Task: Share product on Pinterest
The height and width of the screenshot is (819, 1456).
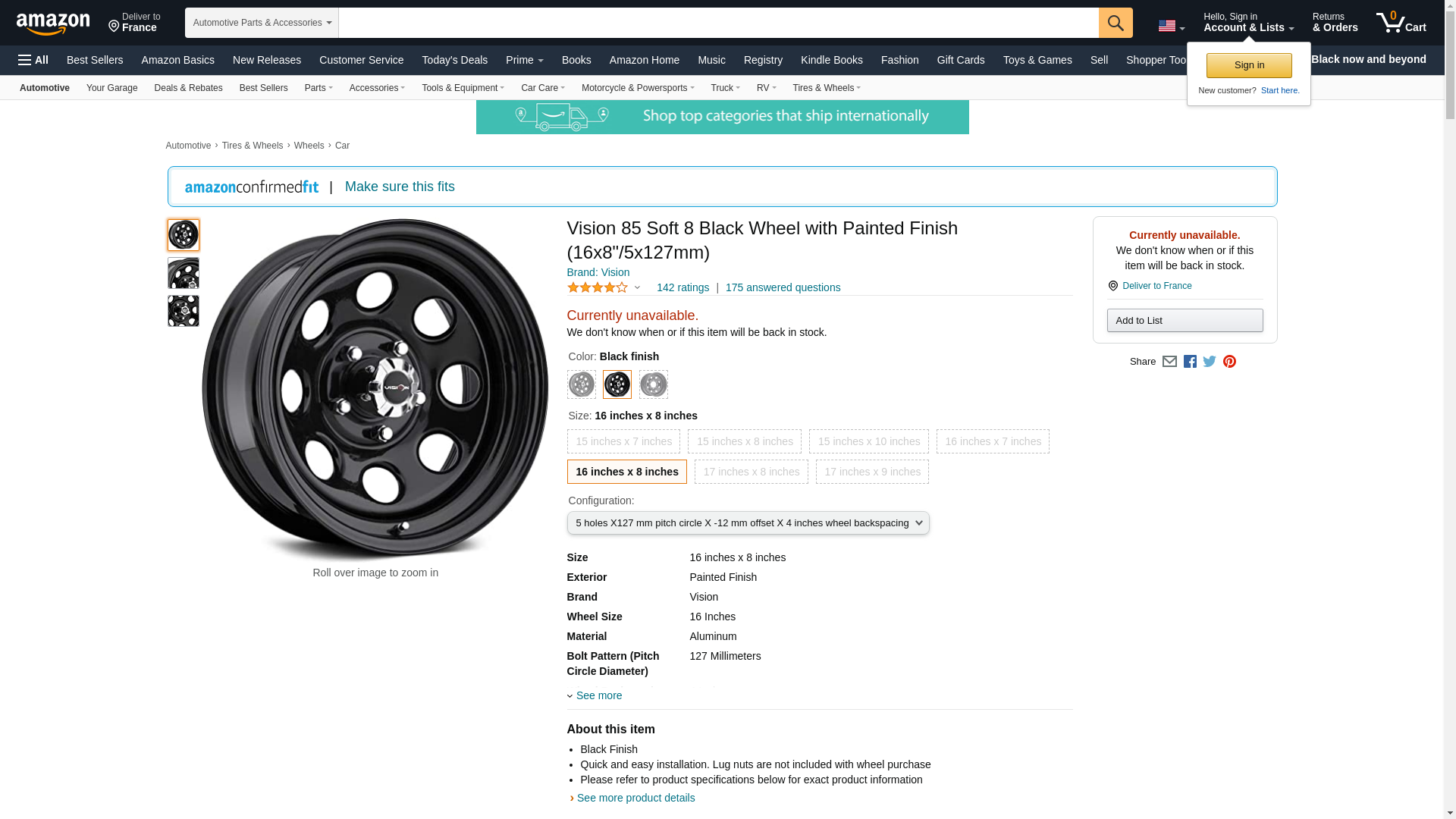Action: (1229, 362)
